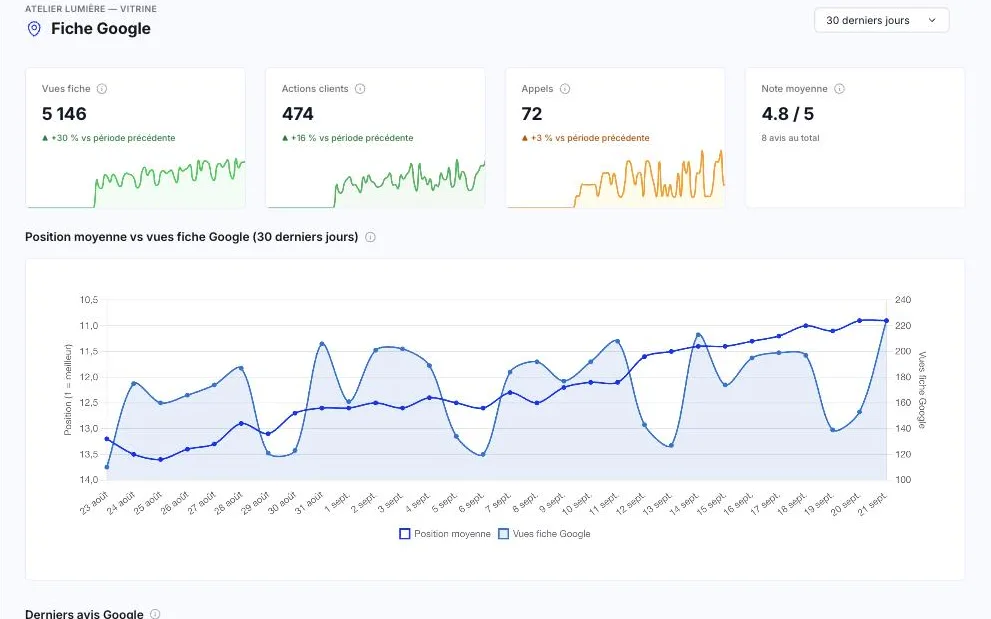Select the 474 actions clients value
The image size is (991, 619).
coord(298,114)
